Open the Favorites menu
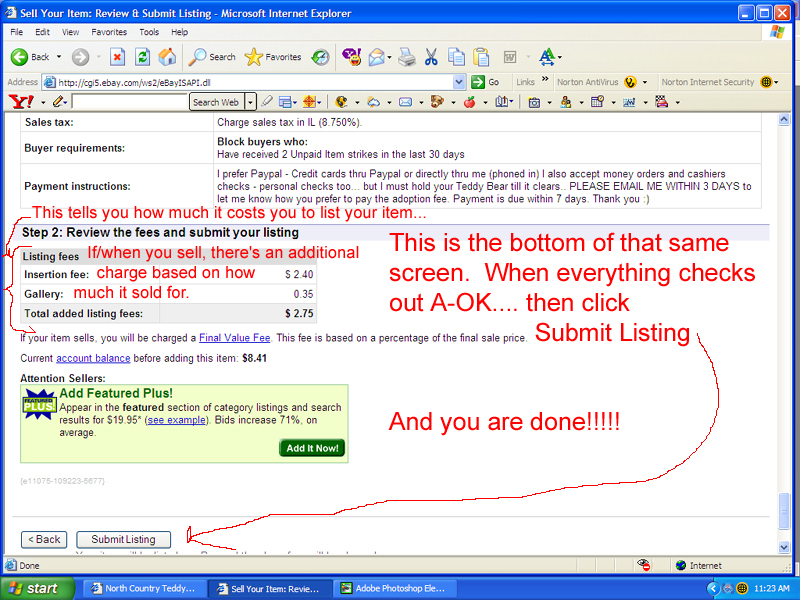The image size is (800, 600). [x=109, y=32]
